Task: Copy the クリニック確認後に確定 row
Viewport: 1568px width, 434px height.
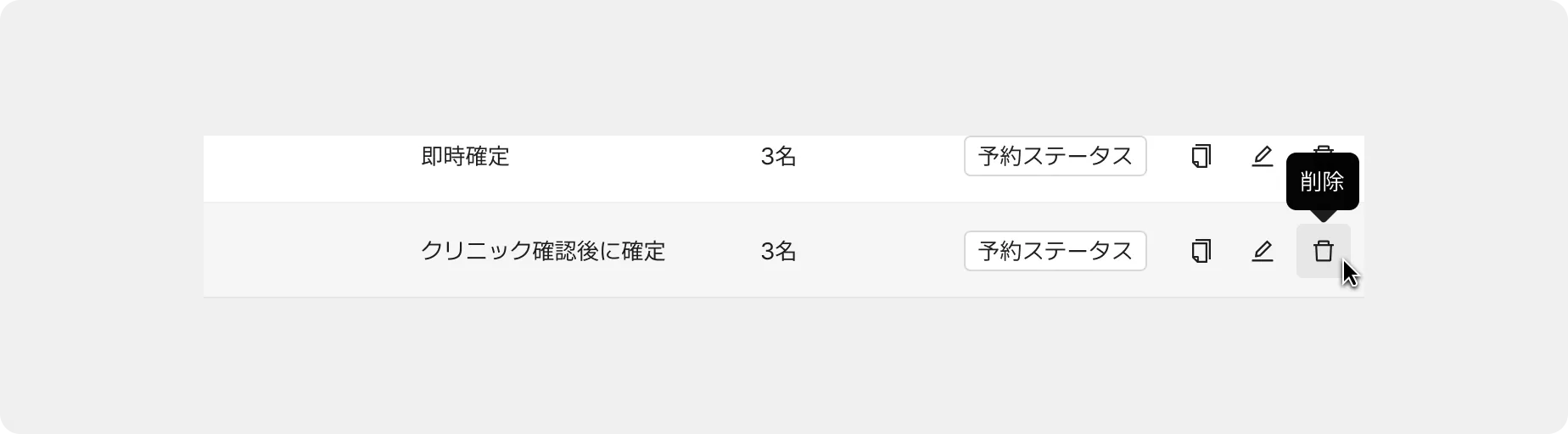Action: (1201, 251)
